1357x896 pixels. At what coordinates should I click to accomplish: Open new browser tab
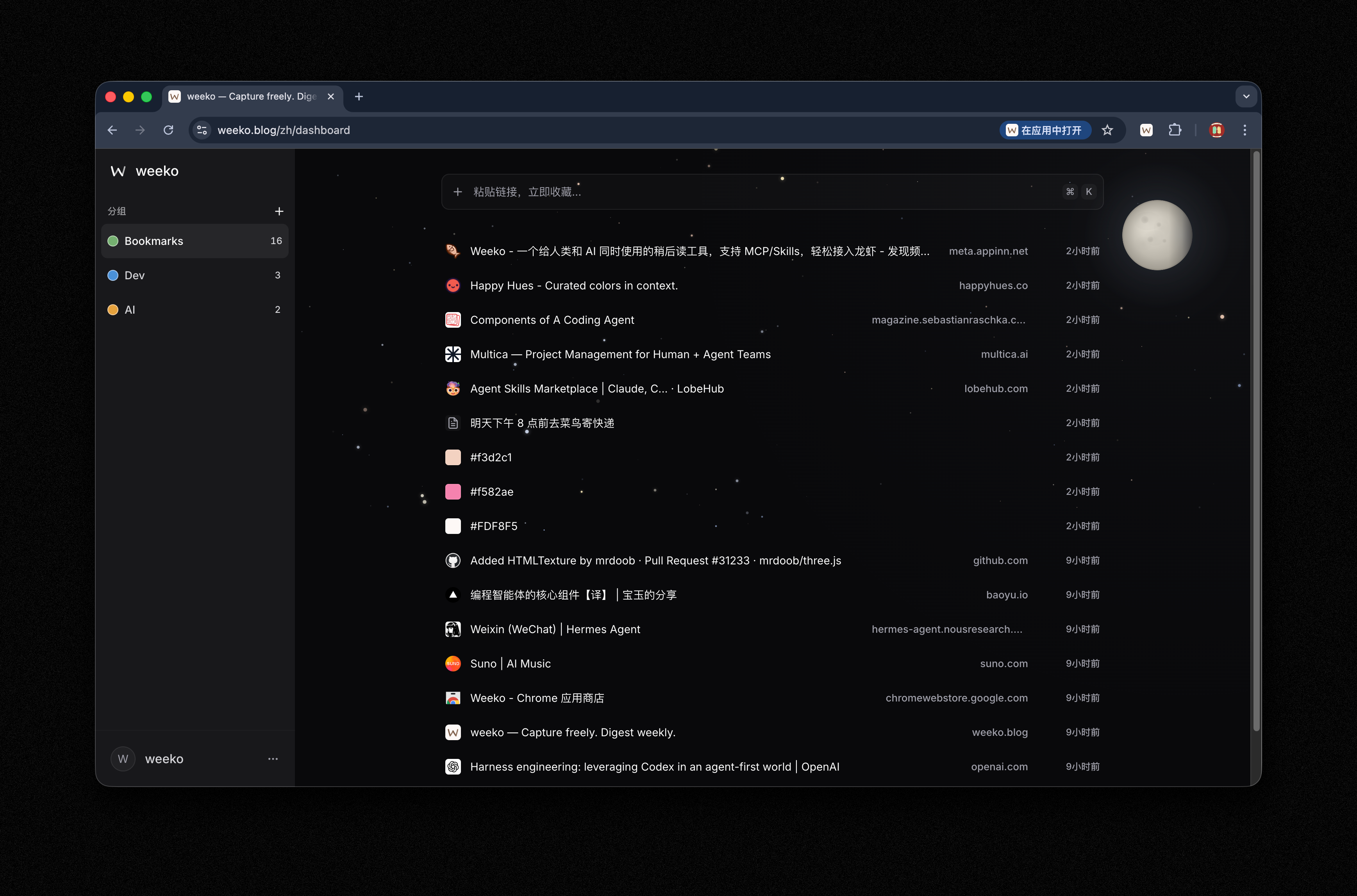[x=359, y=96]
